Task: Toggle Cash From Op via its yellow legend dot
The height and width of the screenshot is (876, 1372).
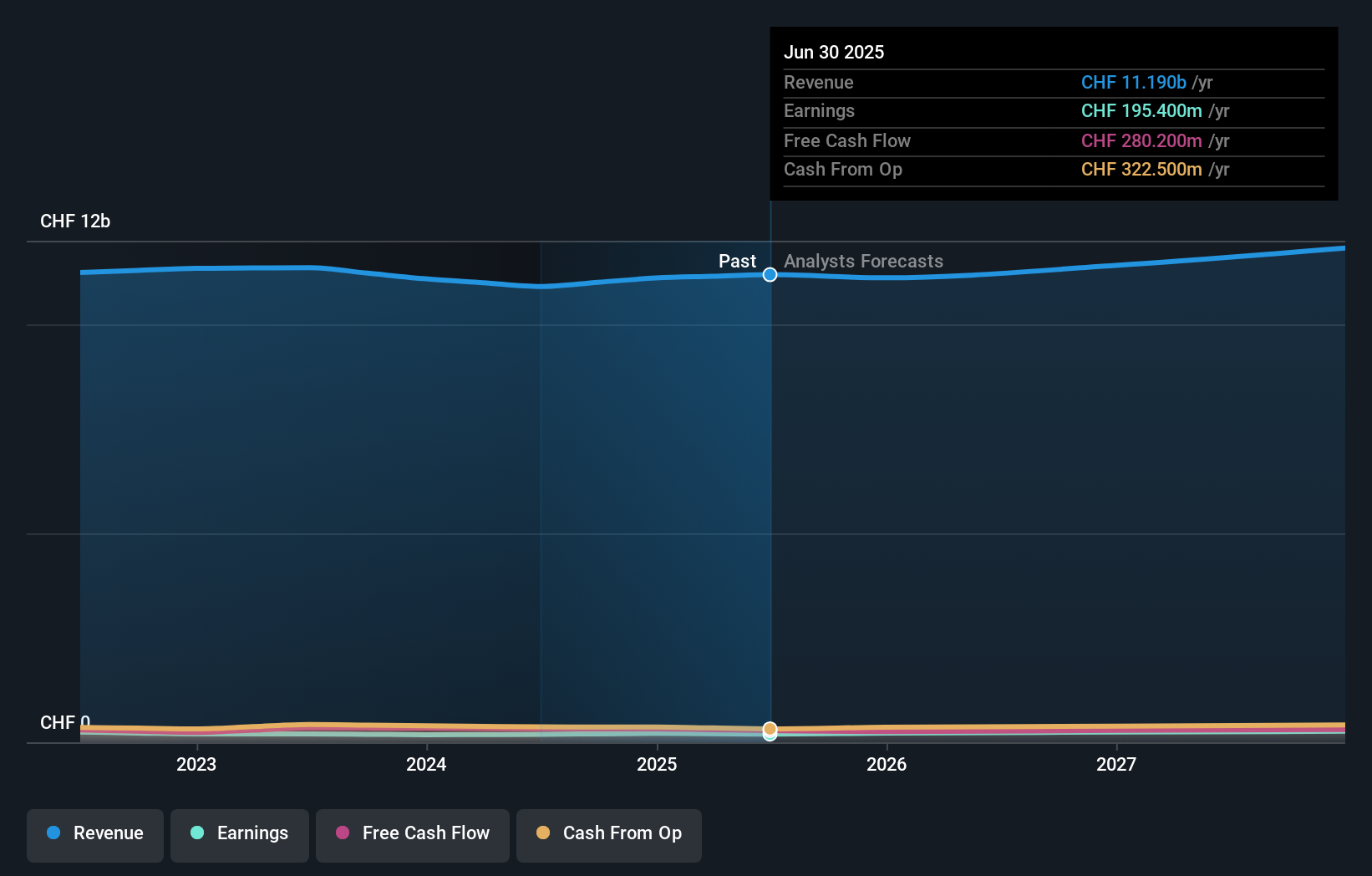Action: coord(544,833)
